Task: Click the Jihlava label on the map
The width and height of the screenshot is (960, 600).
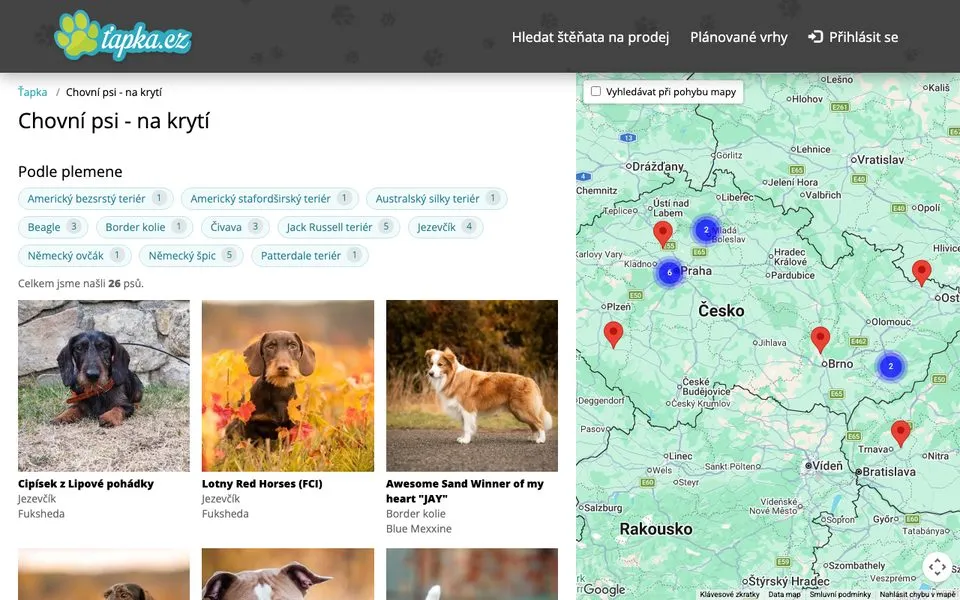Action: 773,343
